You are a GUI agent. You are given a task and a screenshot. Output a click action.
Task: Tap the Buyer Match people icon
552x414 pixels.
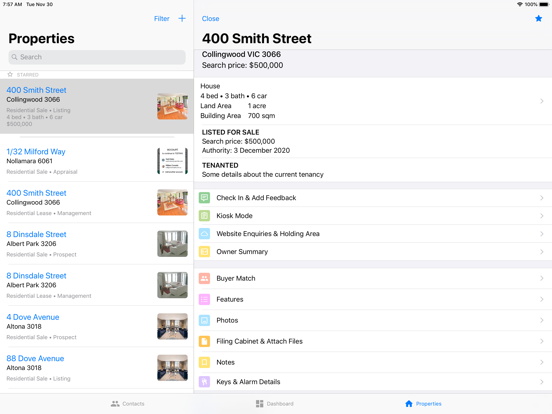(x=204, y=278)
